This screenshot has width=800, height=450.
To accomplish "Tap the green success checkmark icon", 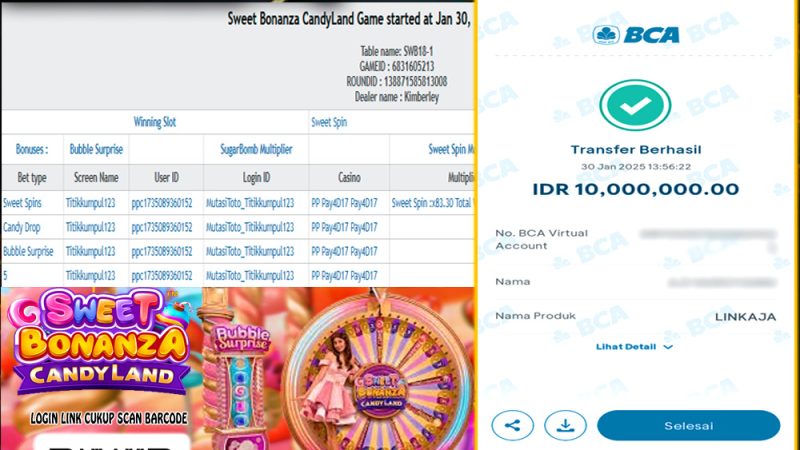I will coord(635,106).
